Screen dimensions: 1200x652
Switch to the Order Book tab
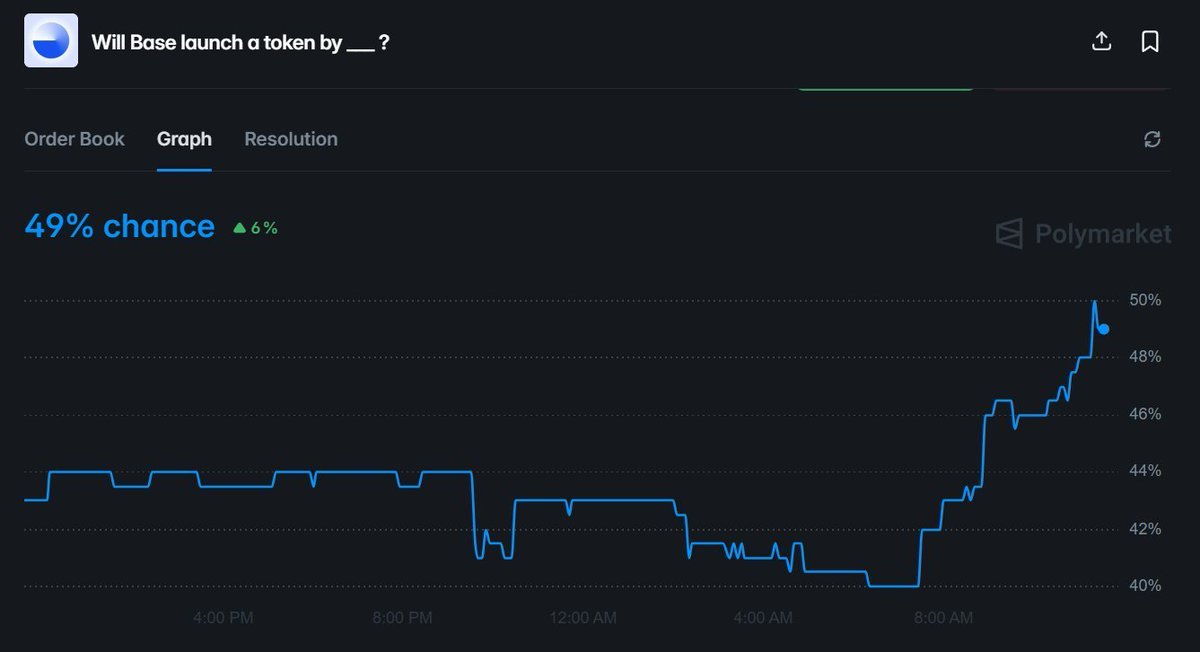click(x=74, y=139)
